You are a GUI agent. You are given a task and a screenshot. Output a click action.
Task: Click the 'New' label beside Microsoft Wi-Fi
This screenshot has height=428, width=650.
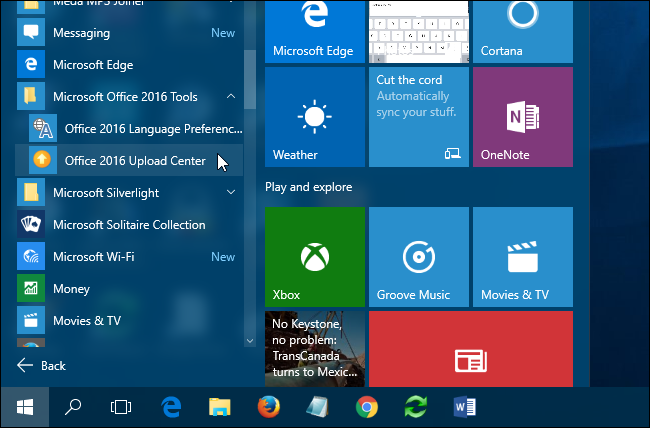pyautogui.click(x=223, y=257)
